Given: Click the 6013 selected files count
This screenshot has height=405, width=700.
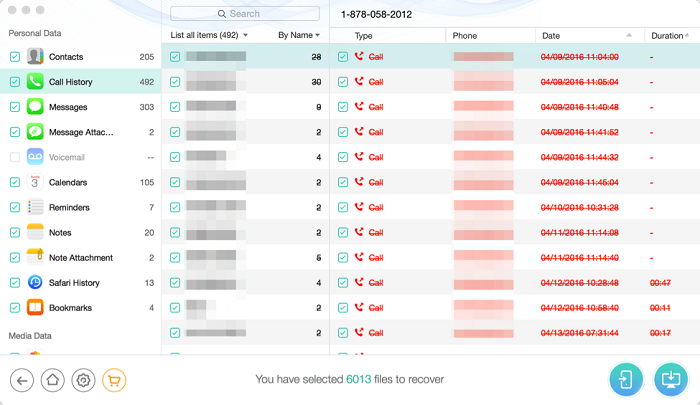Looking at the screenshot, I should pos(358,379).
